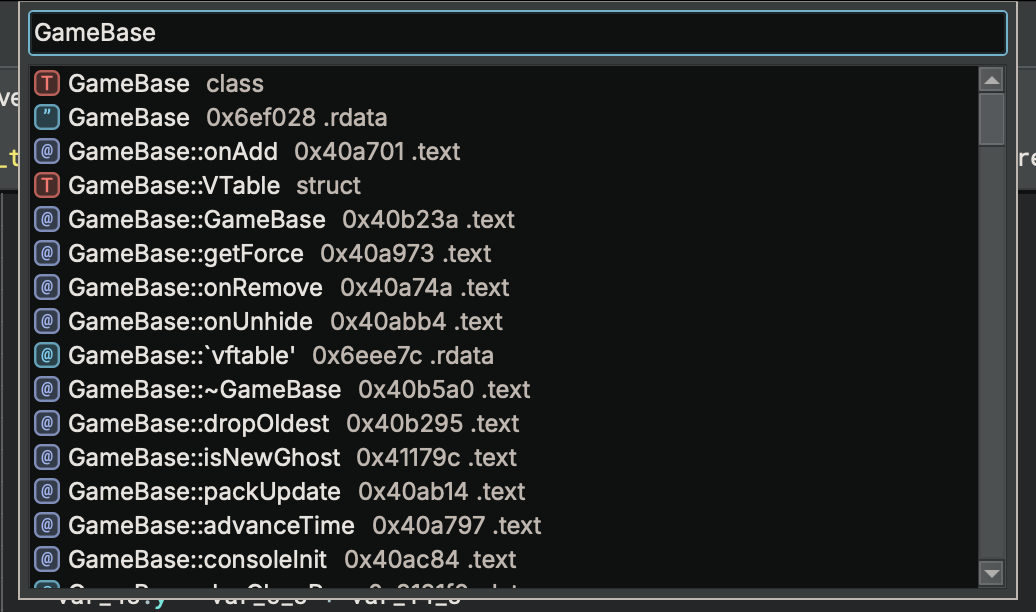The width and height of the screenshot is (1036, 612).
Task: Select the GameBase::dropOldest search result
Action: [x=190, y=423]
